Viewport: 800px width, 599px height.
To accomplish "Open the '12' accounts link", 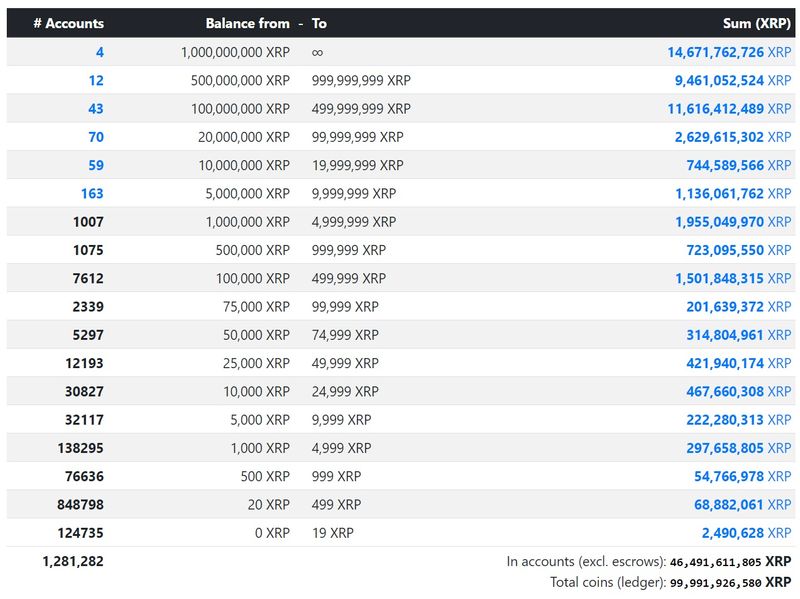I will [x=95, y=80].
